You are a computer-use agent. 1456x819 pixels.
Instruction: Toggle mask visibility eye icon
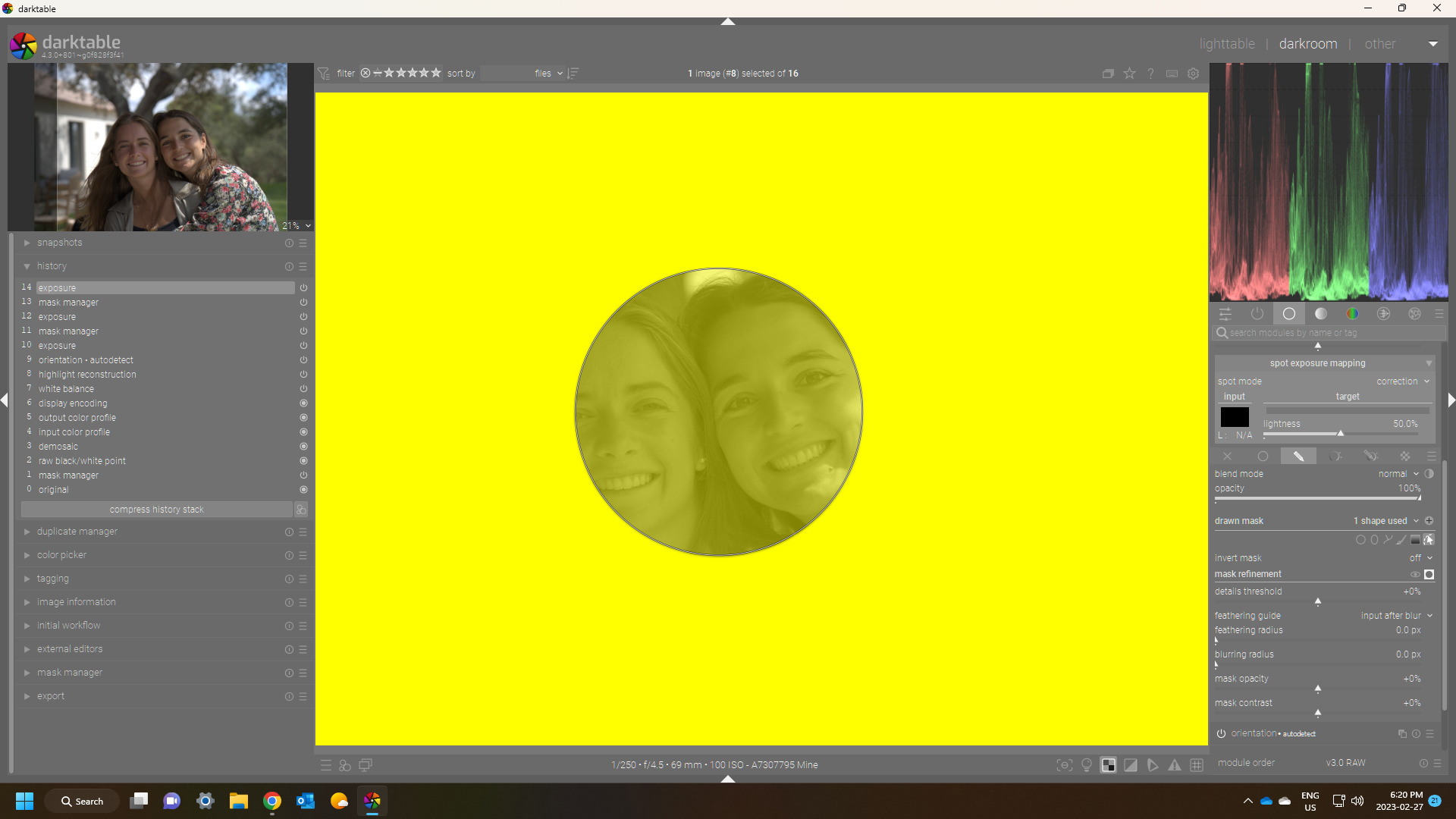1415,575
